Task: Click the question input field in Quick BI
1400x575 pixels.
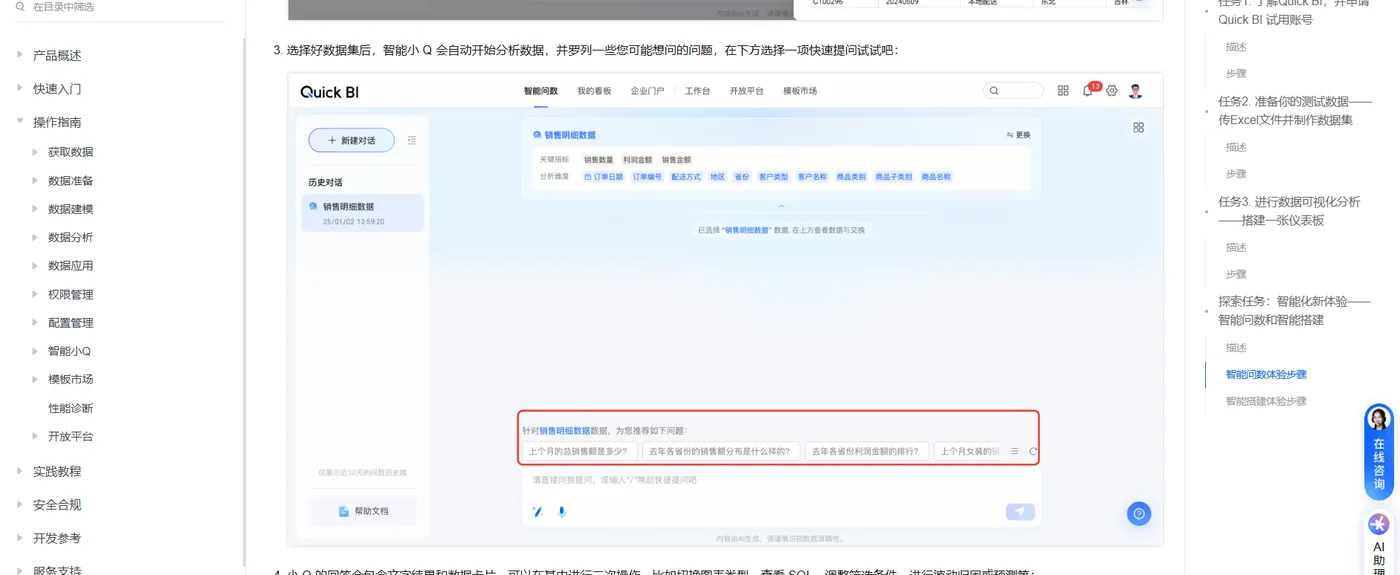Action: coord(780,480)
